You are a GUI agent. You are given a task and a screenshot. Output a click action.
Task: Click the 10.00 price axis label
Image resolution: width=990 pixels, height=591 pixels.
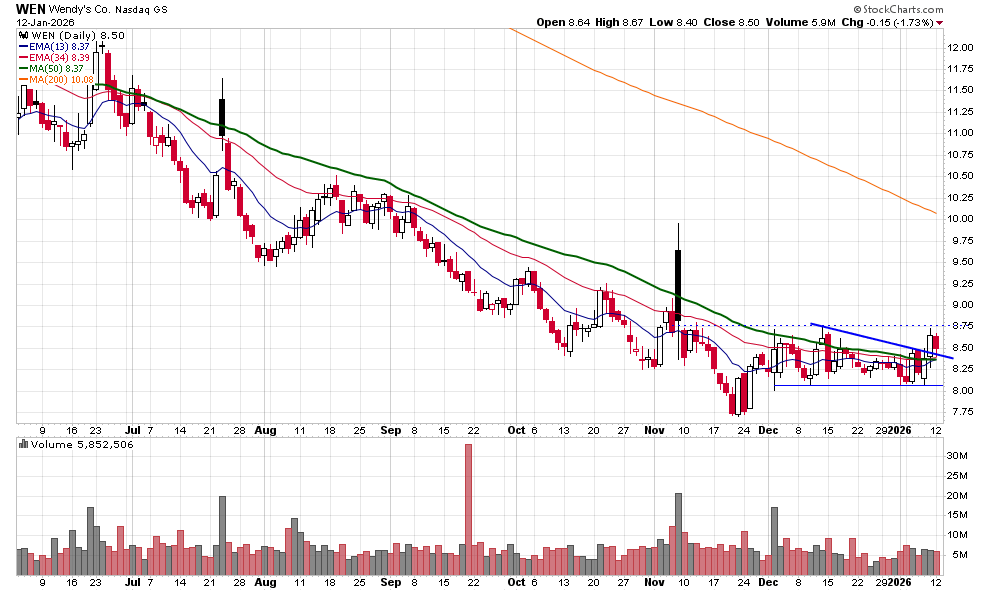pos(960,219)
